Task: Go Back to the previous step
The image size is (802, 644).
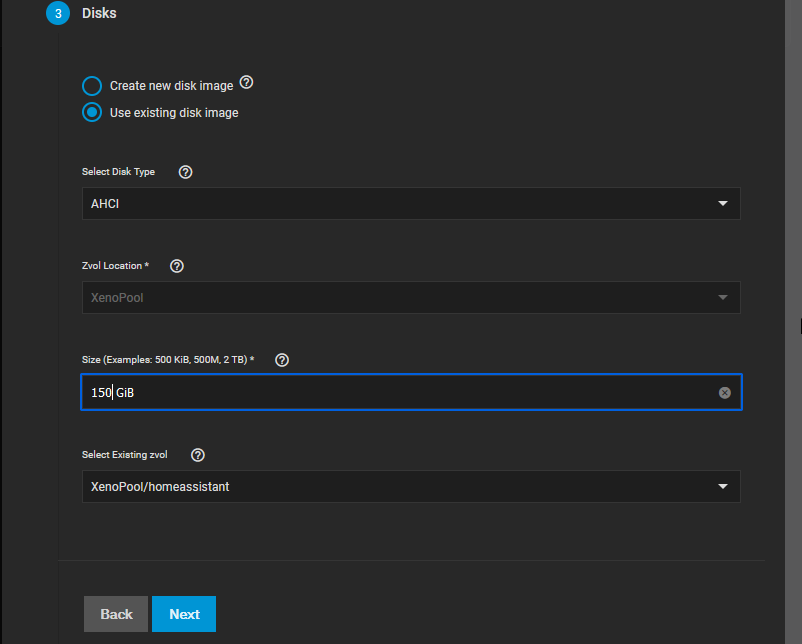Action: [x=116, y=614]
